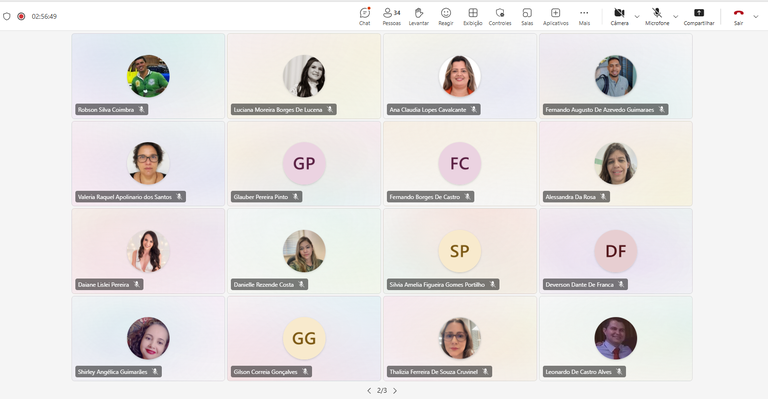This screenshot has width=768, height=399.
Task: Show the Pessoas participants list
Action: (391, 16)
